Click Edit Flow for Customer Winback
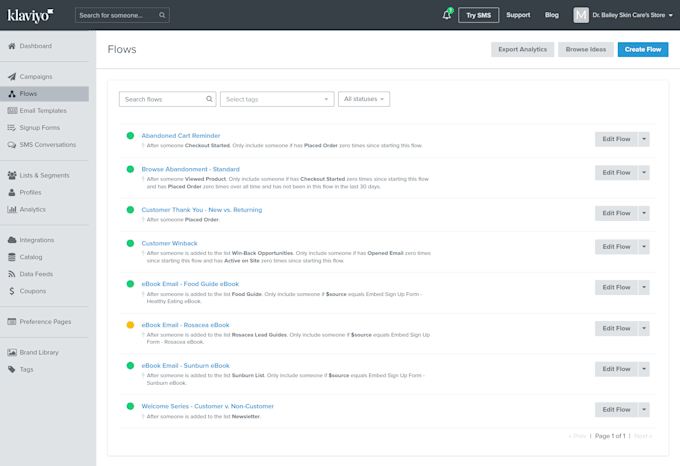 [x=616, y=247]
